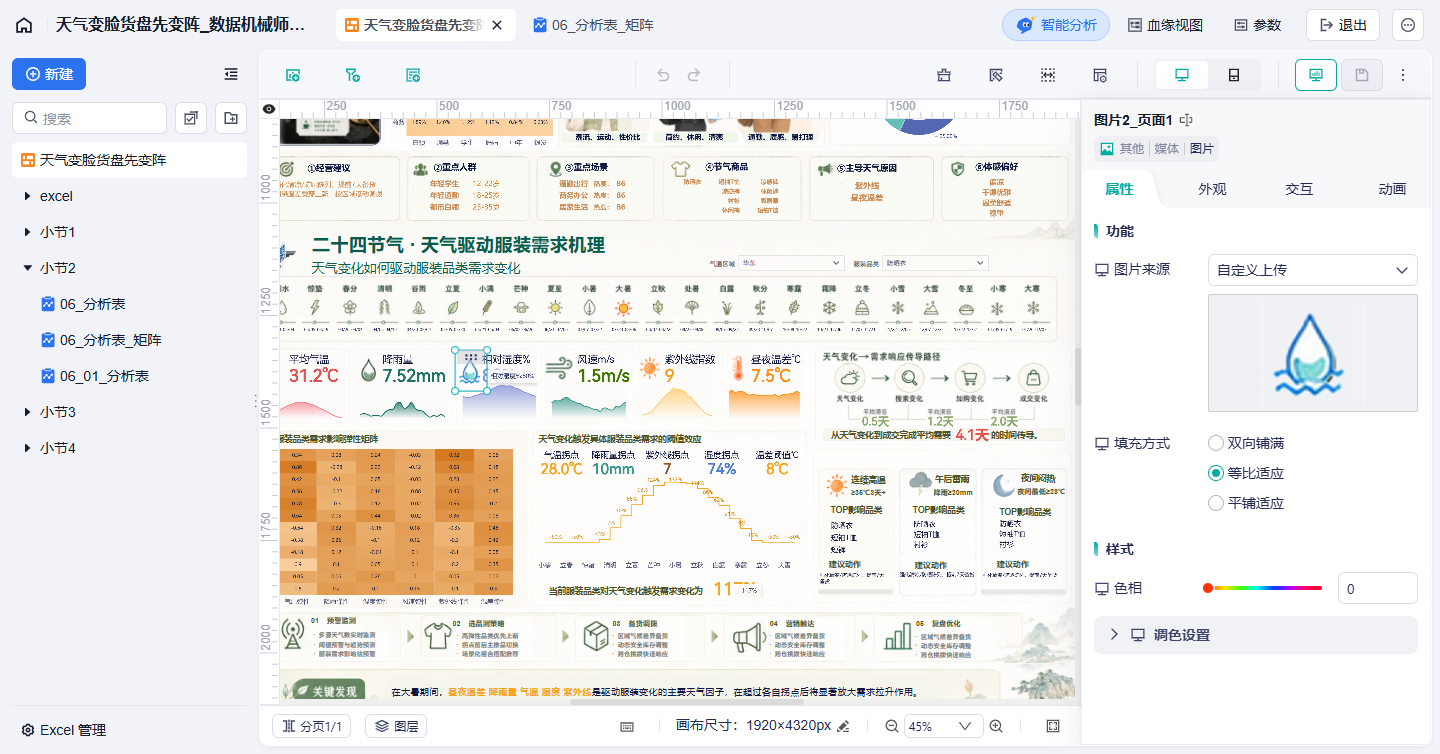Open Excel 管理
Screen dimensions: 1440x754
63,730
